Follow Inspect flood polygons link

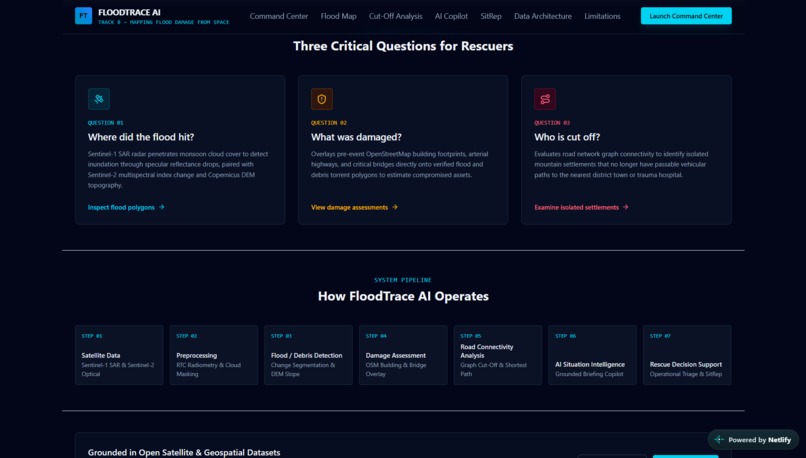126,207
